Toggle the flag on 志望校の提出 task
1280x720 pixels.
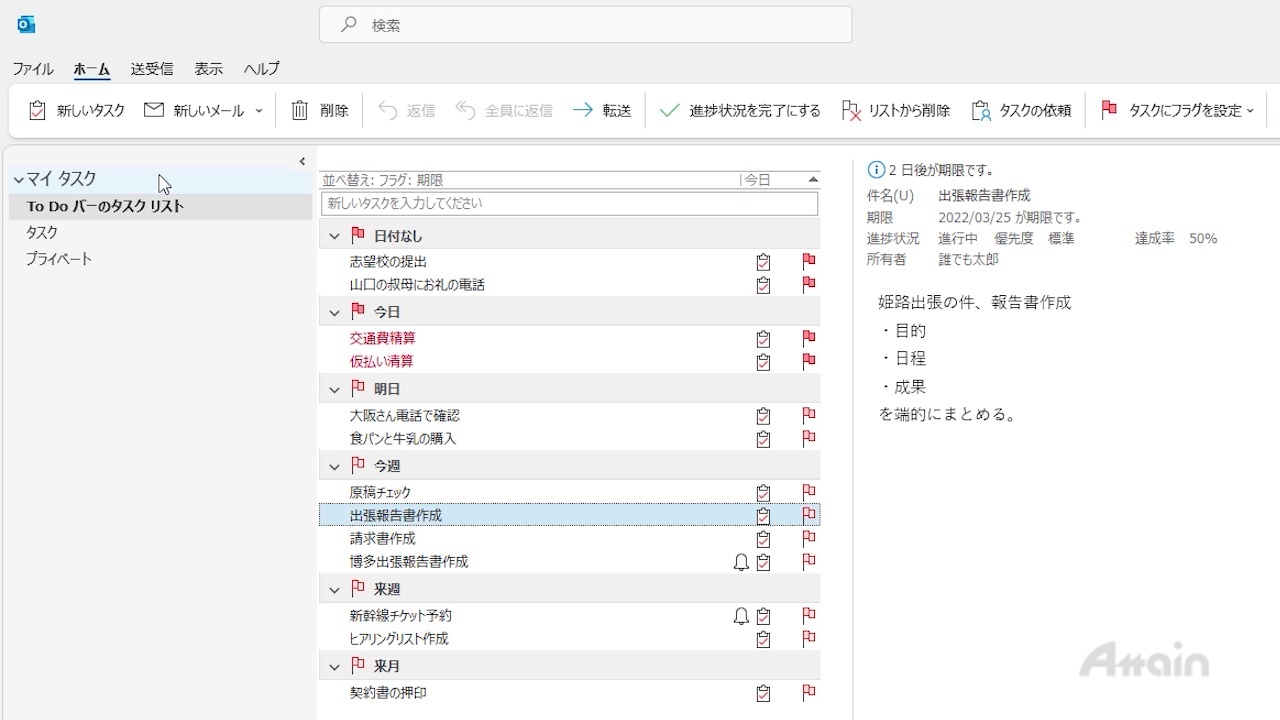(x=809, y=261)
